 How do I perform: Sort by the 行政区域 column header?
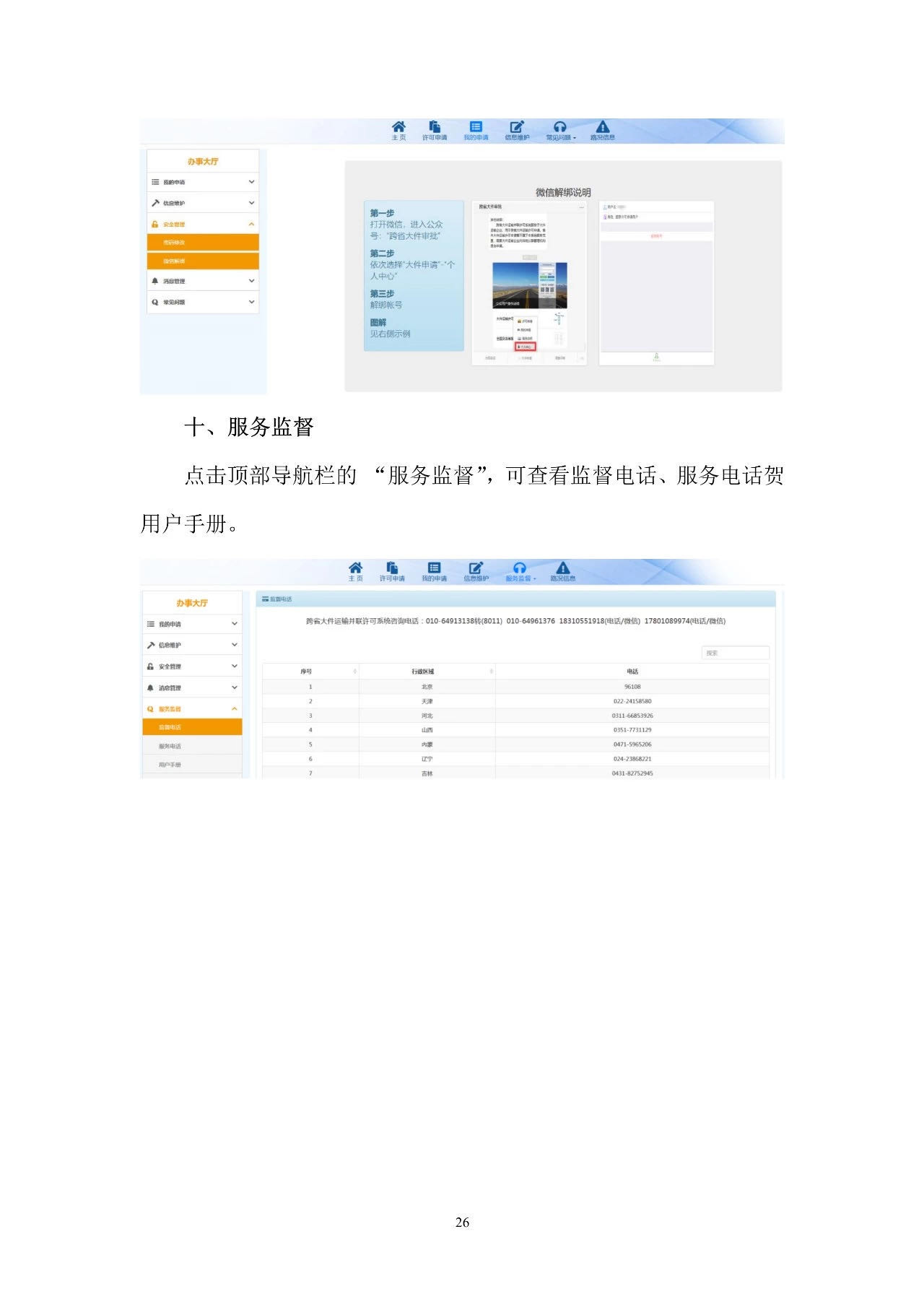pos(427,672)
